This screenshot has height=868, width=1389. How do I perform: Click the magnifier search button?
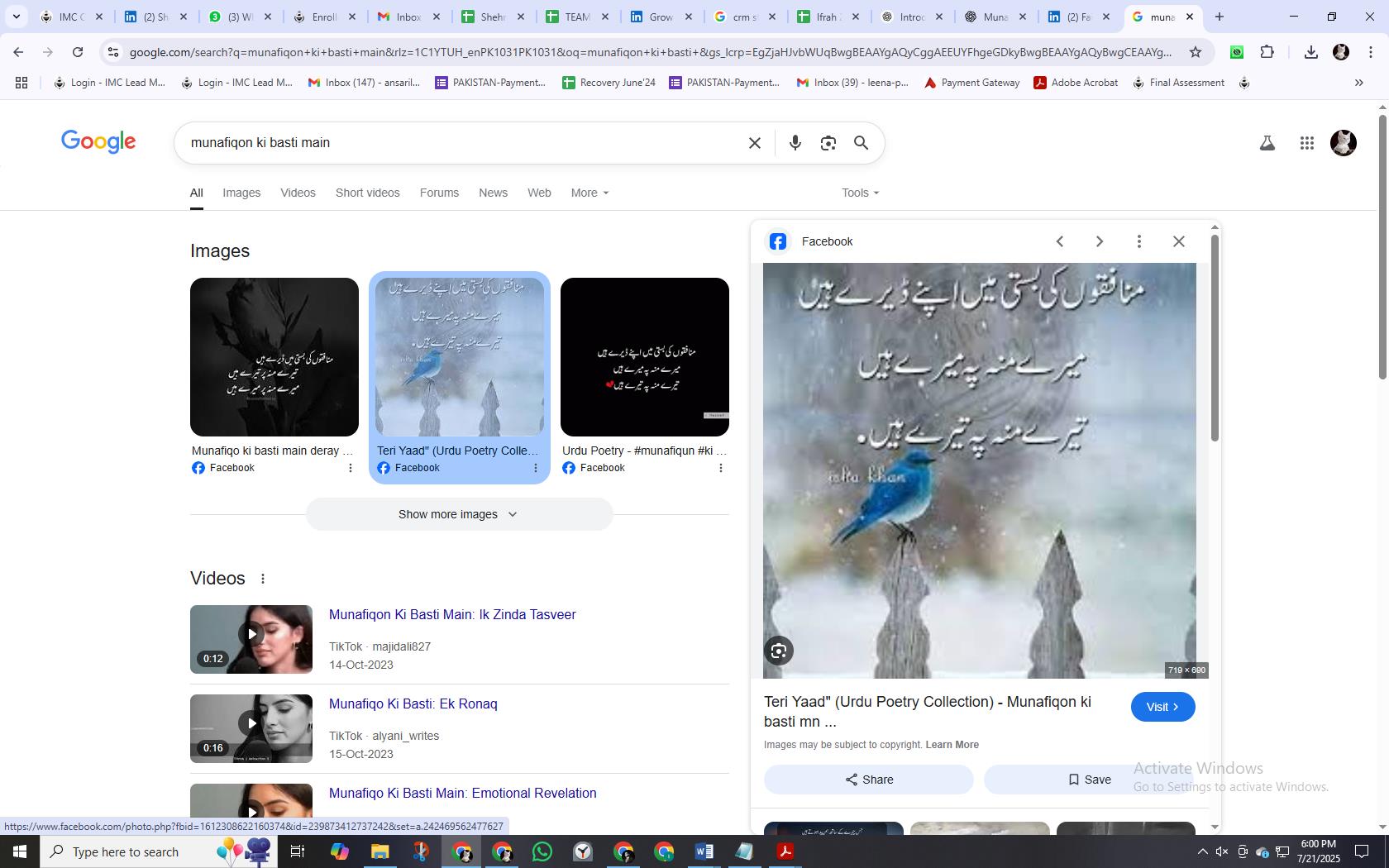(861, 143)
